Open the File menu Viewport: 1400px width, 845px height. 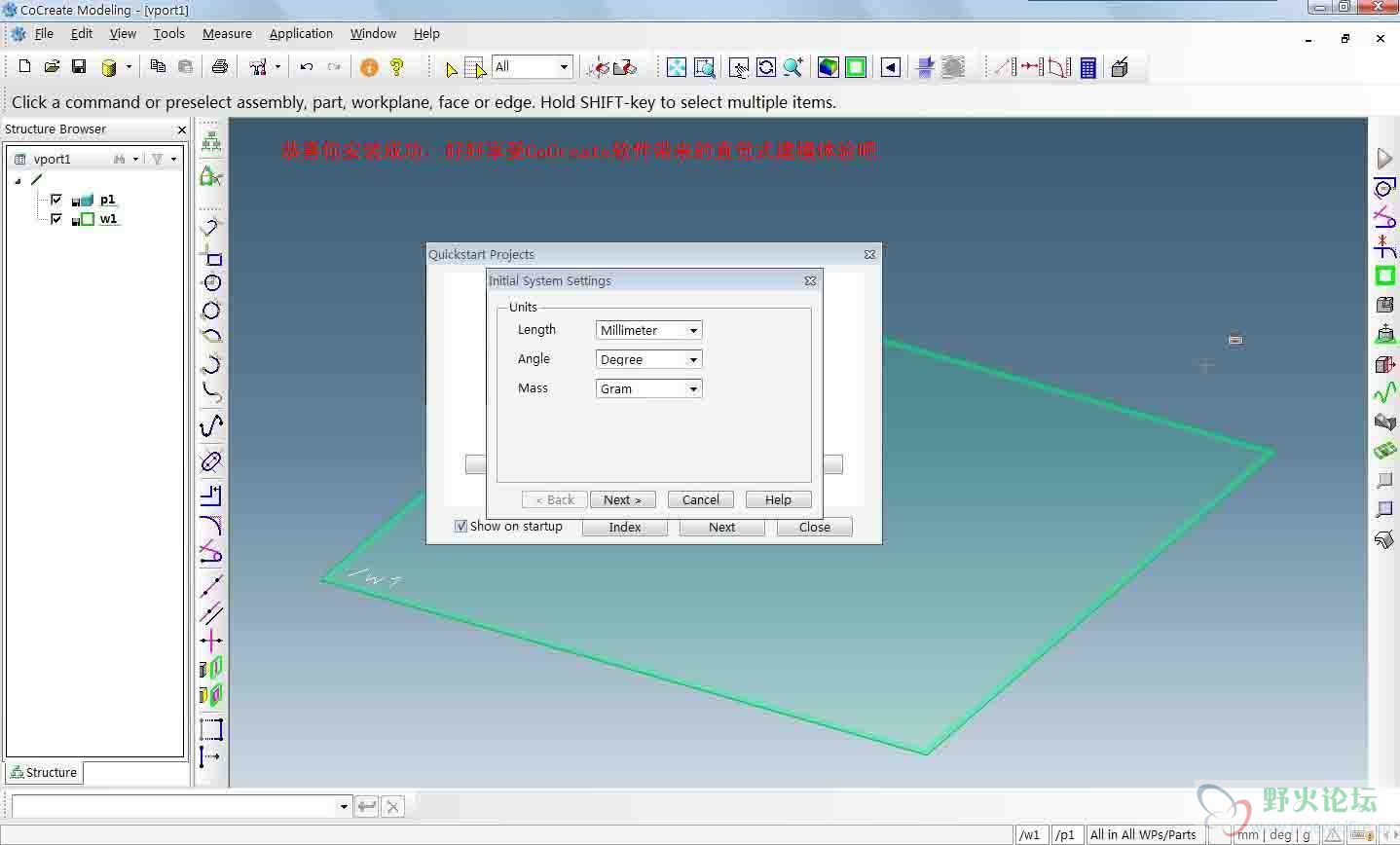(44, 33)
